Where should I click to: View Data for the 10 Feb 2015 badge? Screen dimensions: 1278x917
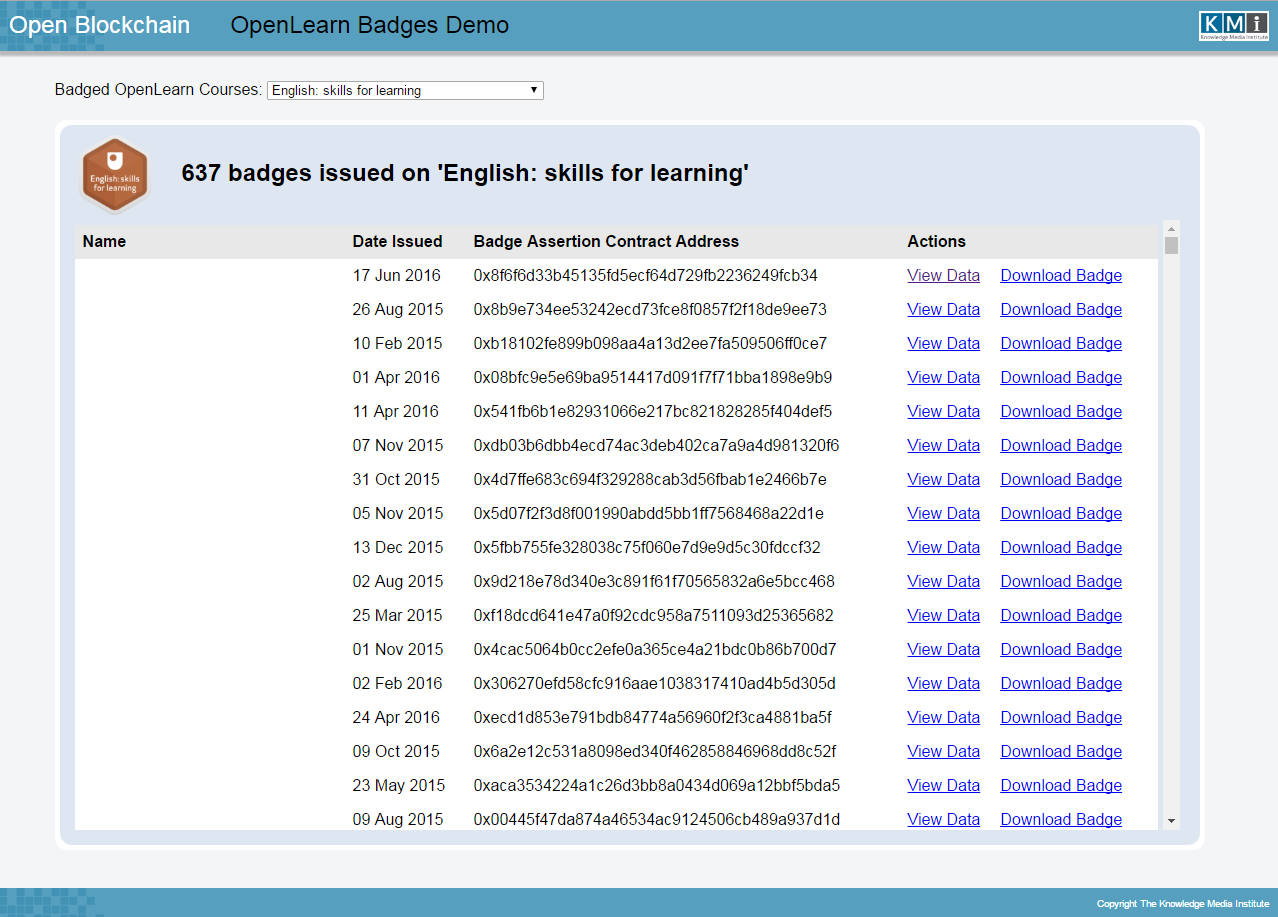(943, 344)
